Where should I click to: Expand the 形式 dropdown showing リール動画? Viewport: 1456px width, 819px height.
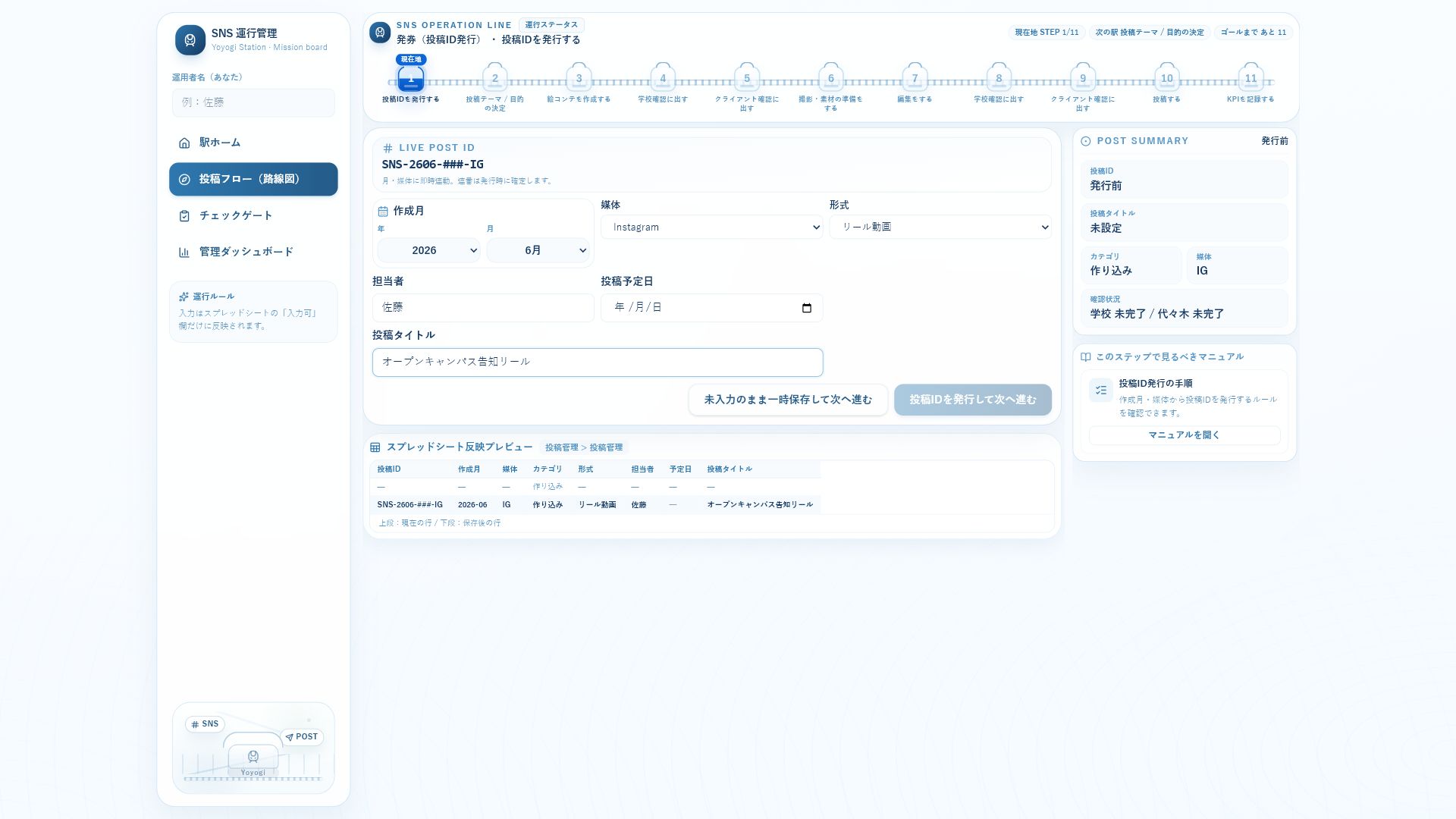[x=940, y=227]
